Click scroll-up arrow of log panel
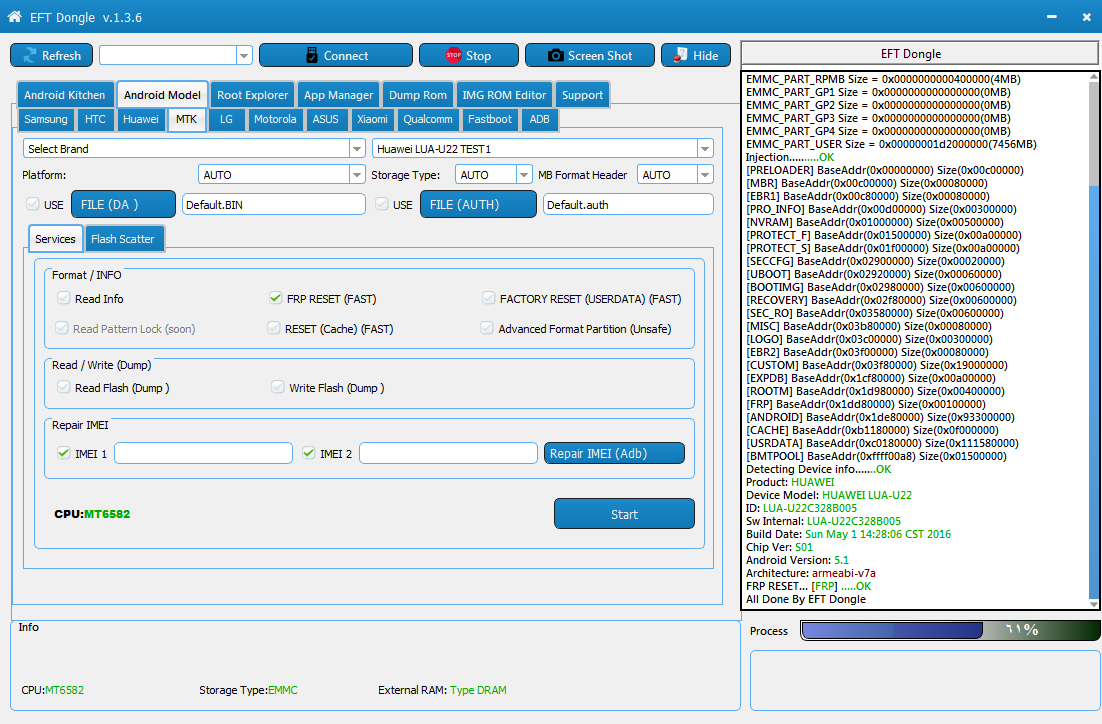Image resolution: width=1102 pixels, height=724 pixels. tap(1094, 77)
